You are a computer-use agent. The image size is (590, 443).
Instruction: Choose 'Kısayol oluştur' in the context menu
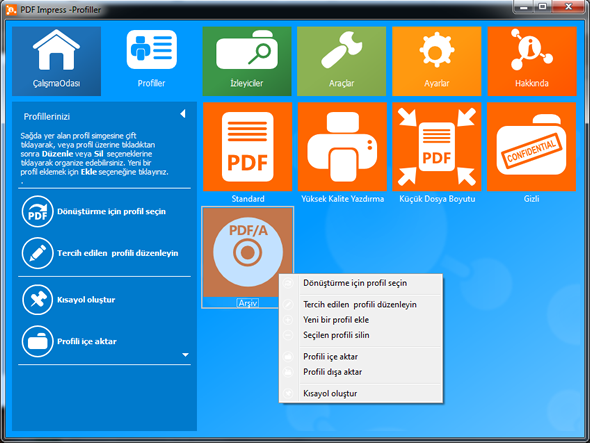click(x=360, y=393)
